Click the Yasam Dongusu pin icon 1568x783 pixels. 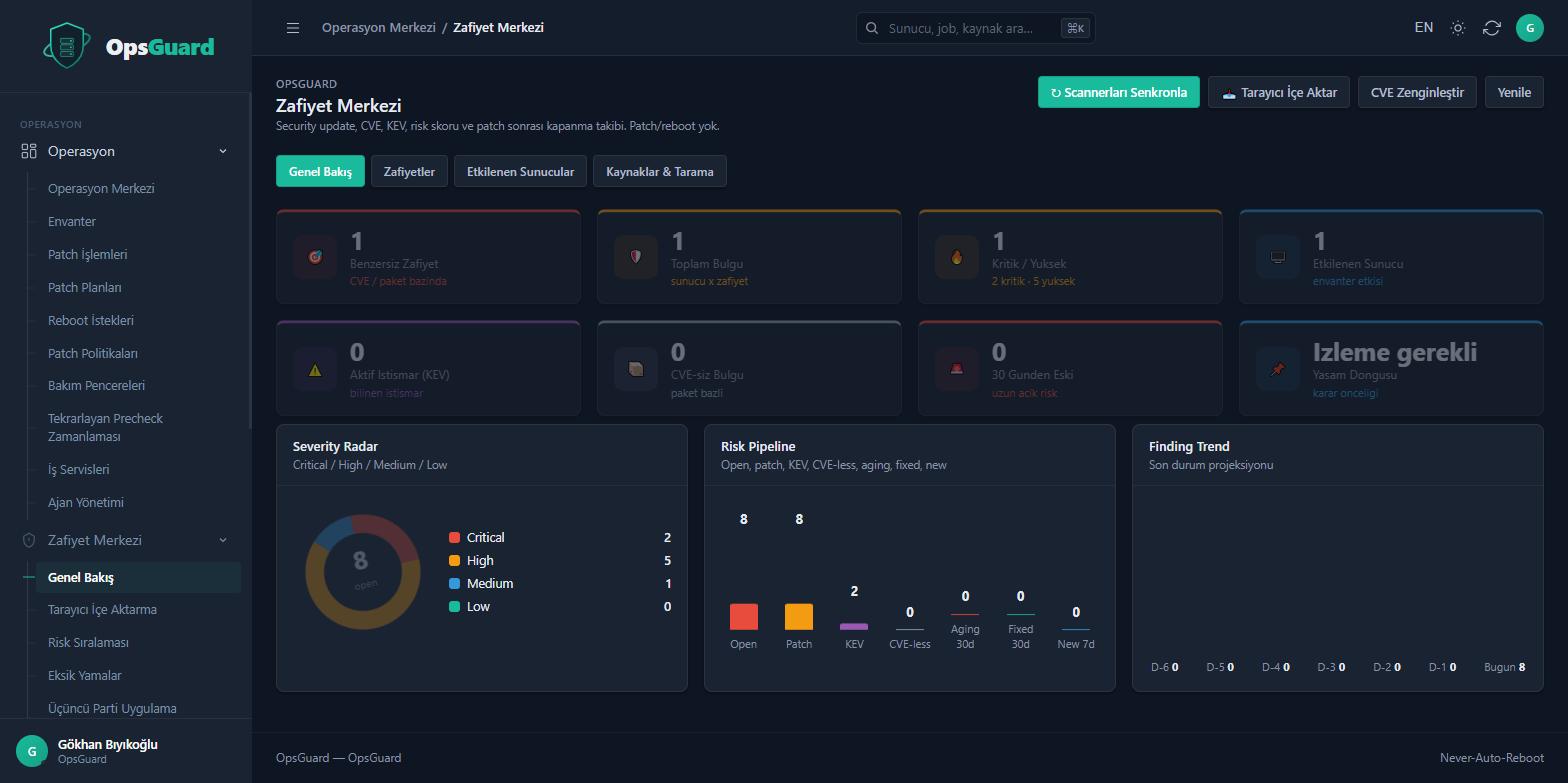1278,369
